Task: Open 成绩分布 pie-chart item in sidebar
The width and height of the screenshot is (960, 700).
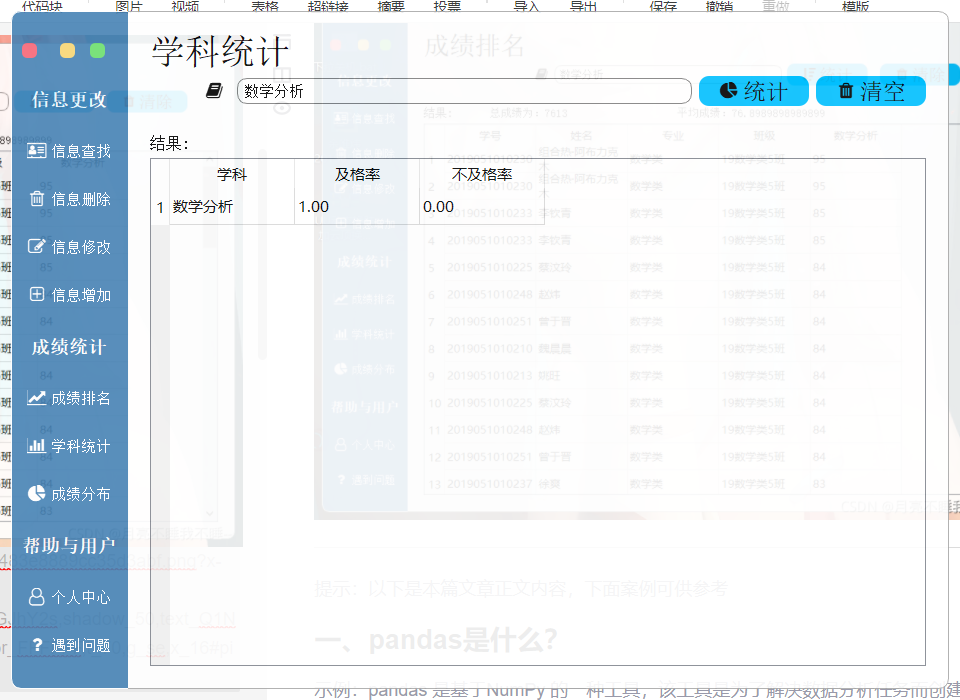Action: click(69, 494)
